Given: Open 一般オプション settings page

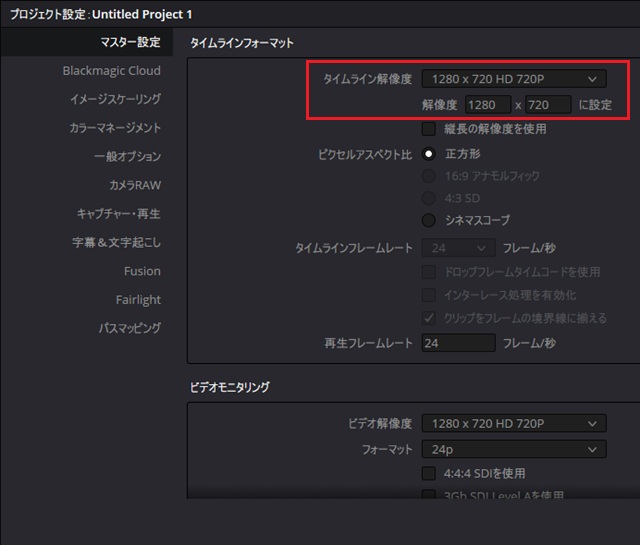Looking at the screenshot, I should tap(127, 157).
